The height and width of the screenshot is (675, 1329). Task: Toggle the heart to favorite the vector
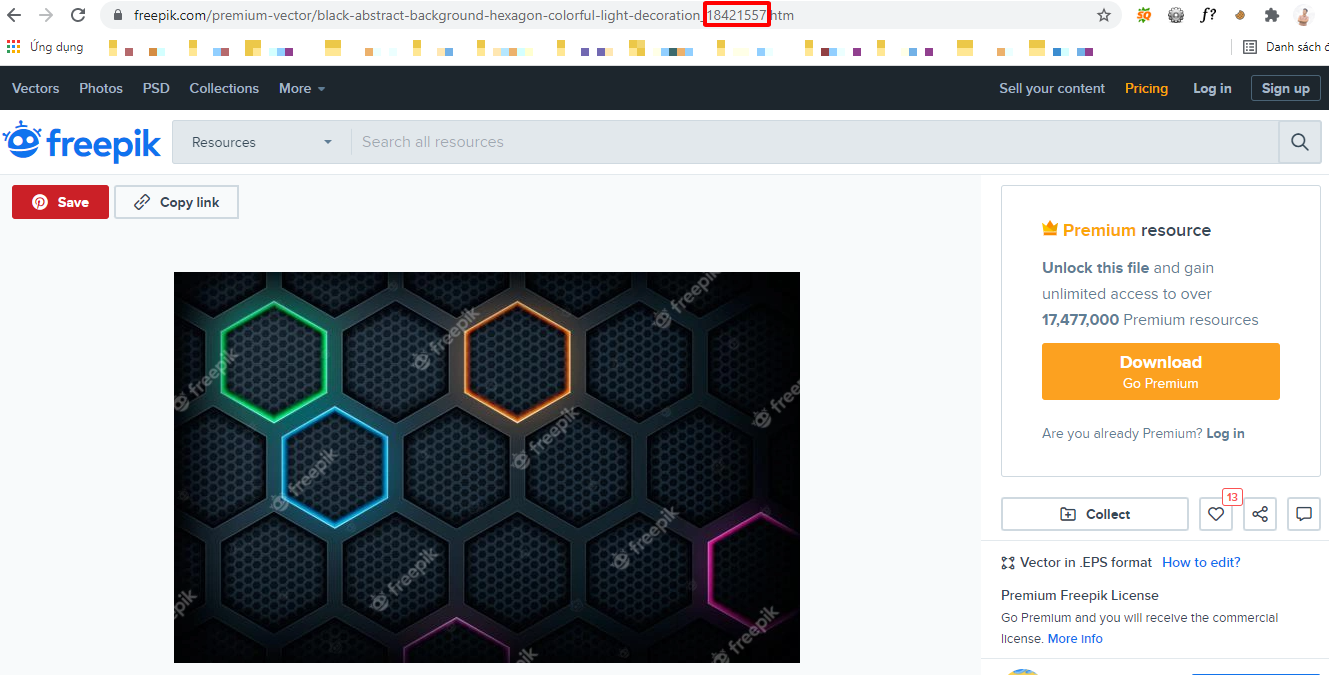pos(1215,513)
